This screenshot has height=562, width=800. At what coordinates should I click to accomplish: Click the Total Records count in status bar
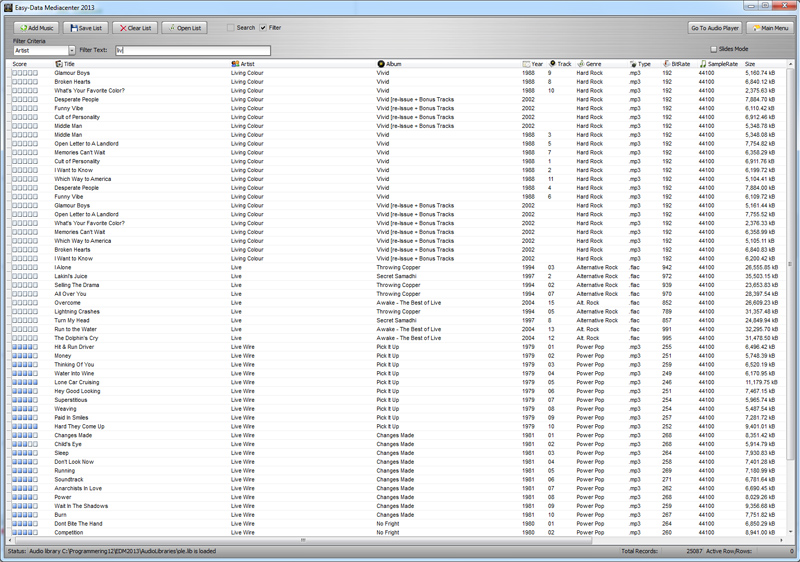694,551
